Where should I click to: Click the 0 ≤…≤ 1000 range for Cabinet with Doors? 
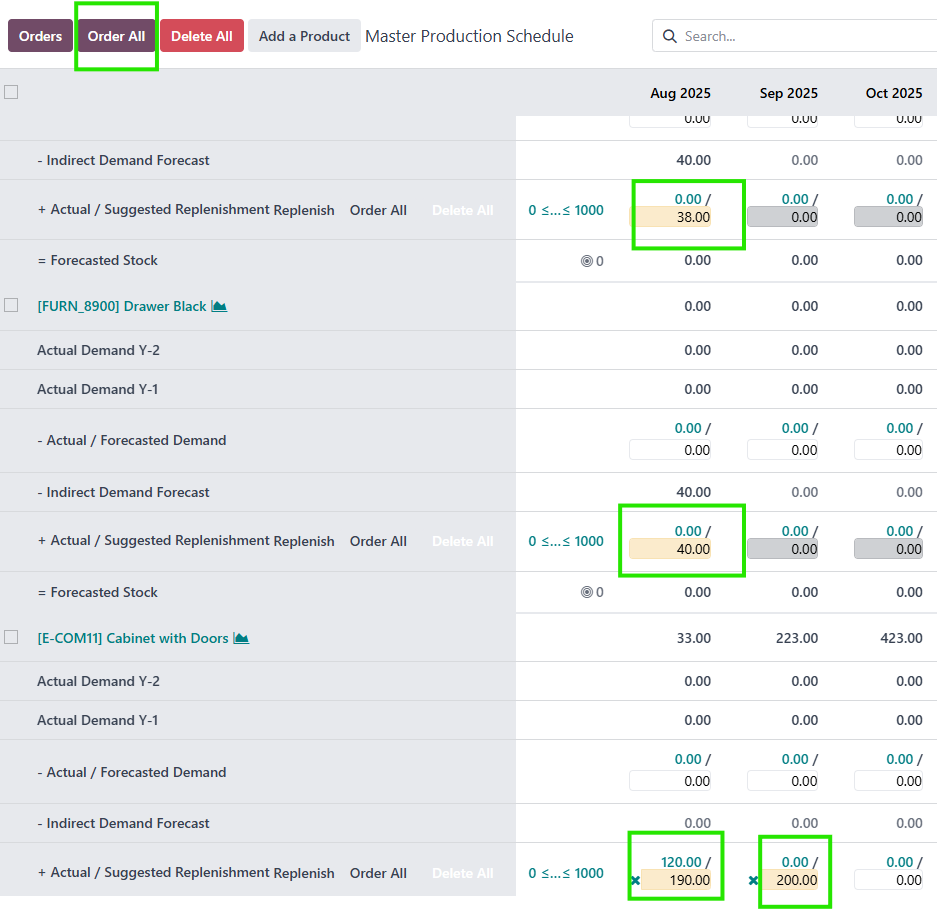point(566,873)
